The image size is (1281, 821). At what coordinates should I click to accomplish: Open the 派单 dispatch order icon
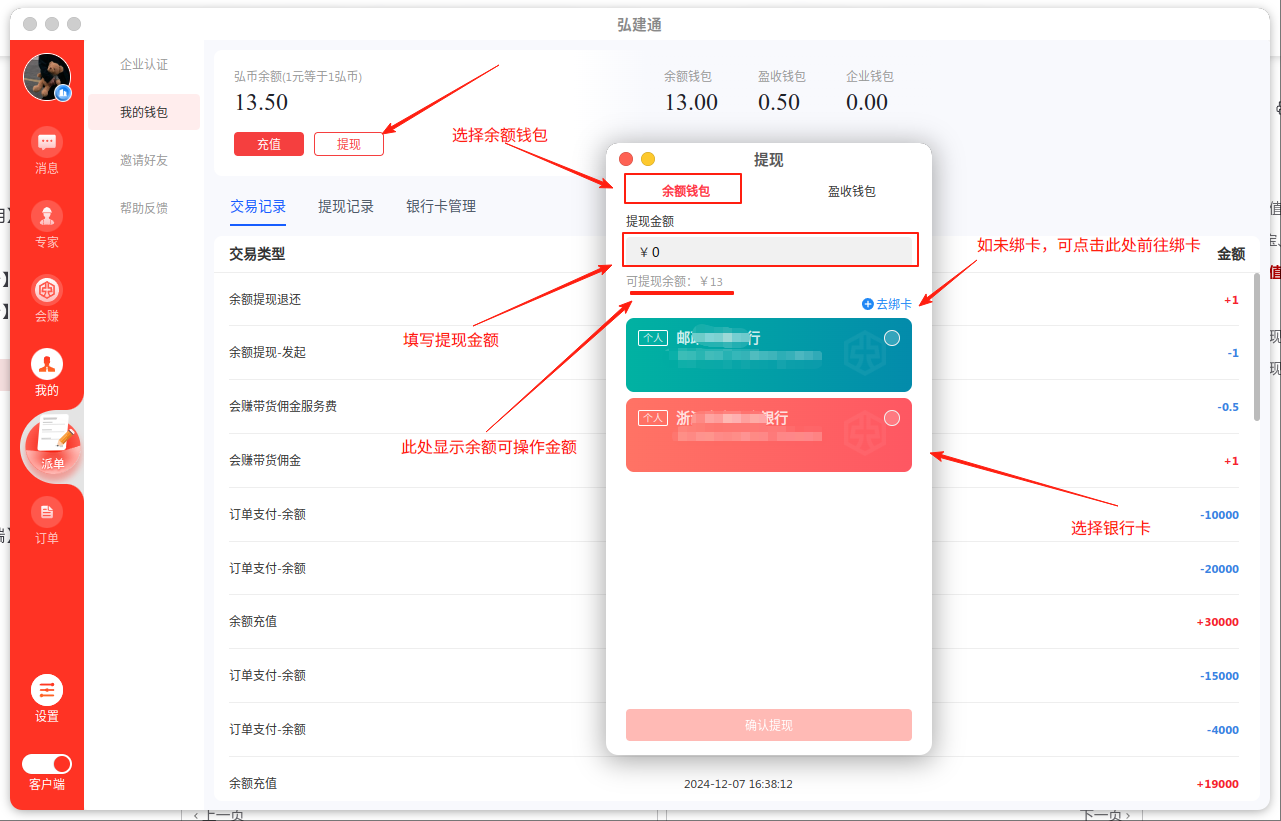click(x=51, y=440)
